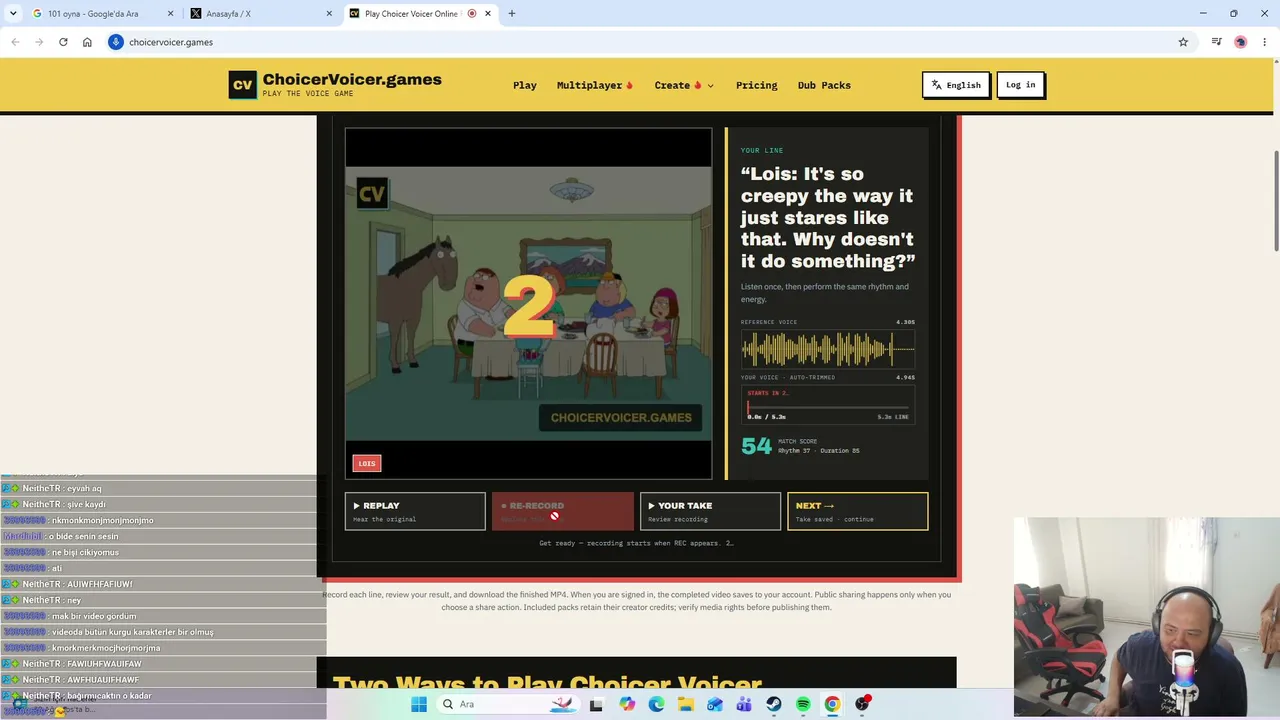Viewport: 1280px width, 720px height.
Task: Go to the Pricing page
Action: [x=757, y=85]
